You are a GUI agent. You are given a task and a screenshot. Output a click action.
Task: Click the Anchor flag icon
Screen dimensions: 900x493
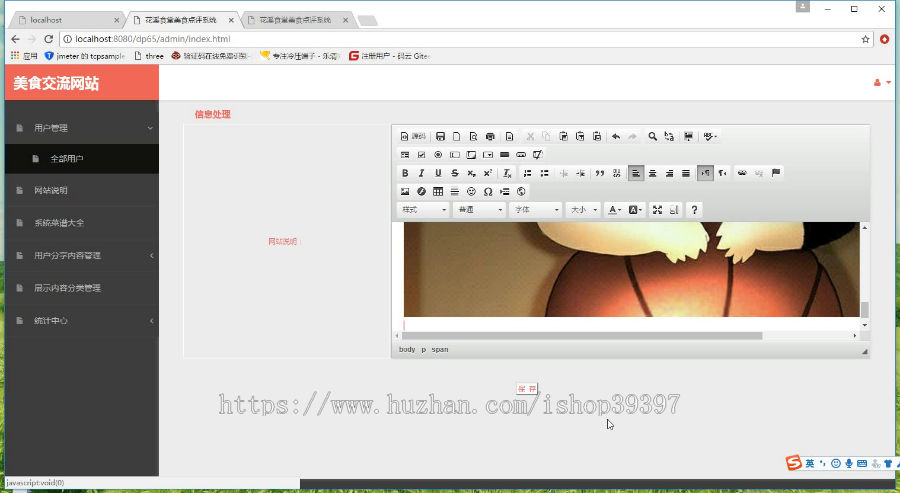pos(775,173)
